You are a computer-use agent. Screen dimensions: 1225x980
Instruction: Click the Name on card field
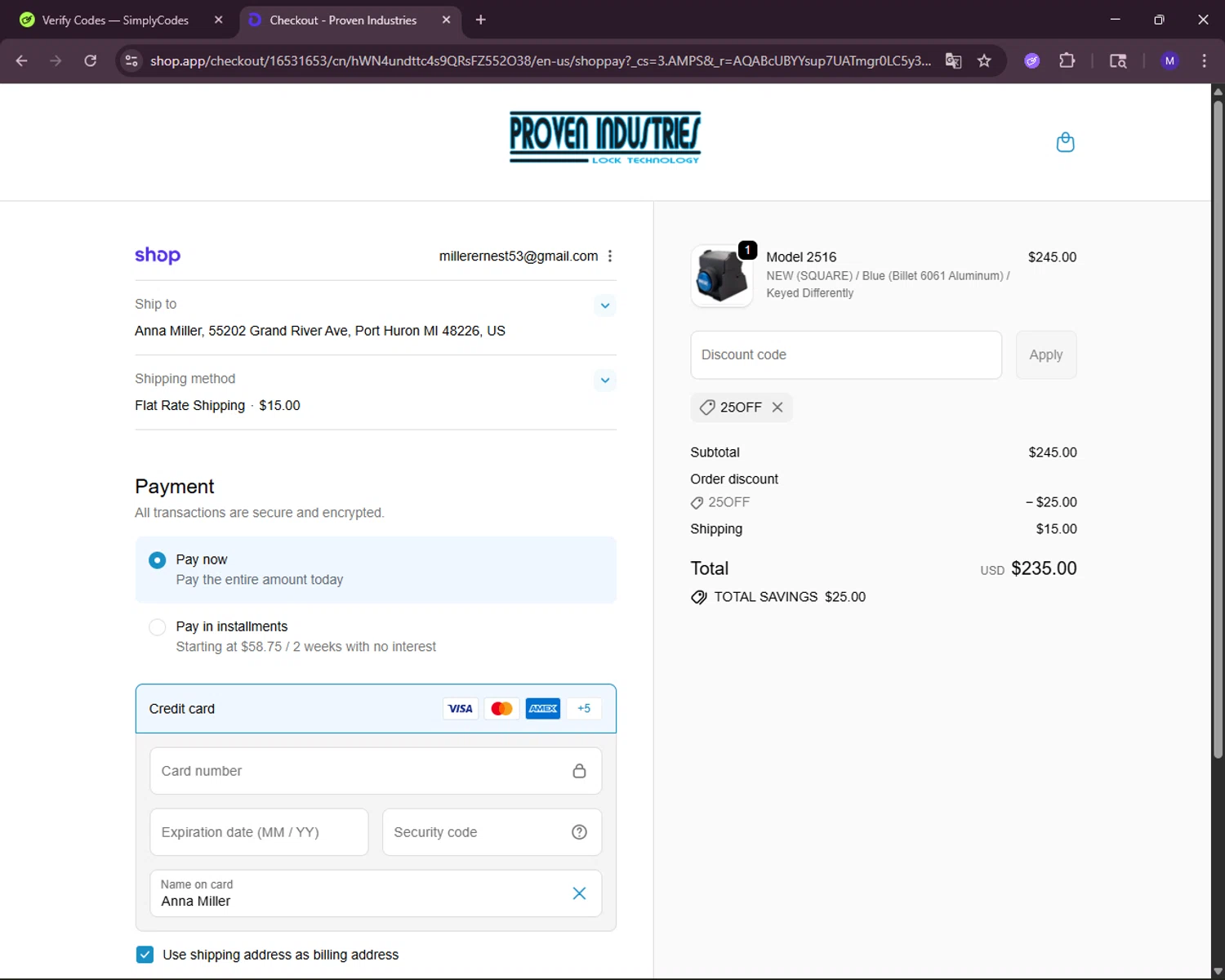pyautogui.click(x=376, y=893)
